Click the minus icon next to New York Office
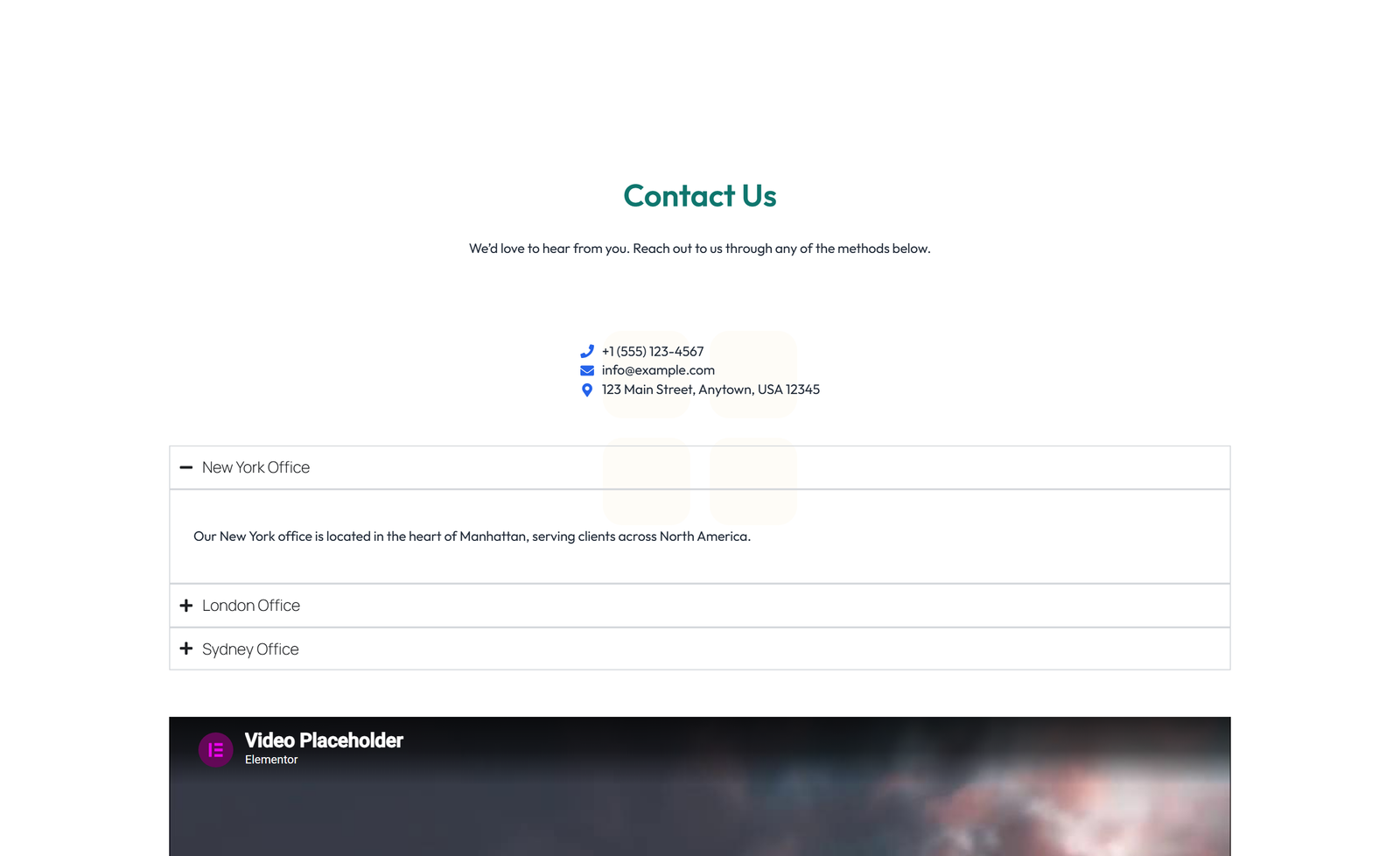Image resolution: width=1400 pixels, height=856 pixels. click(x=185, y=467)
